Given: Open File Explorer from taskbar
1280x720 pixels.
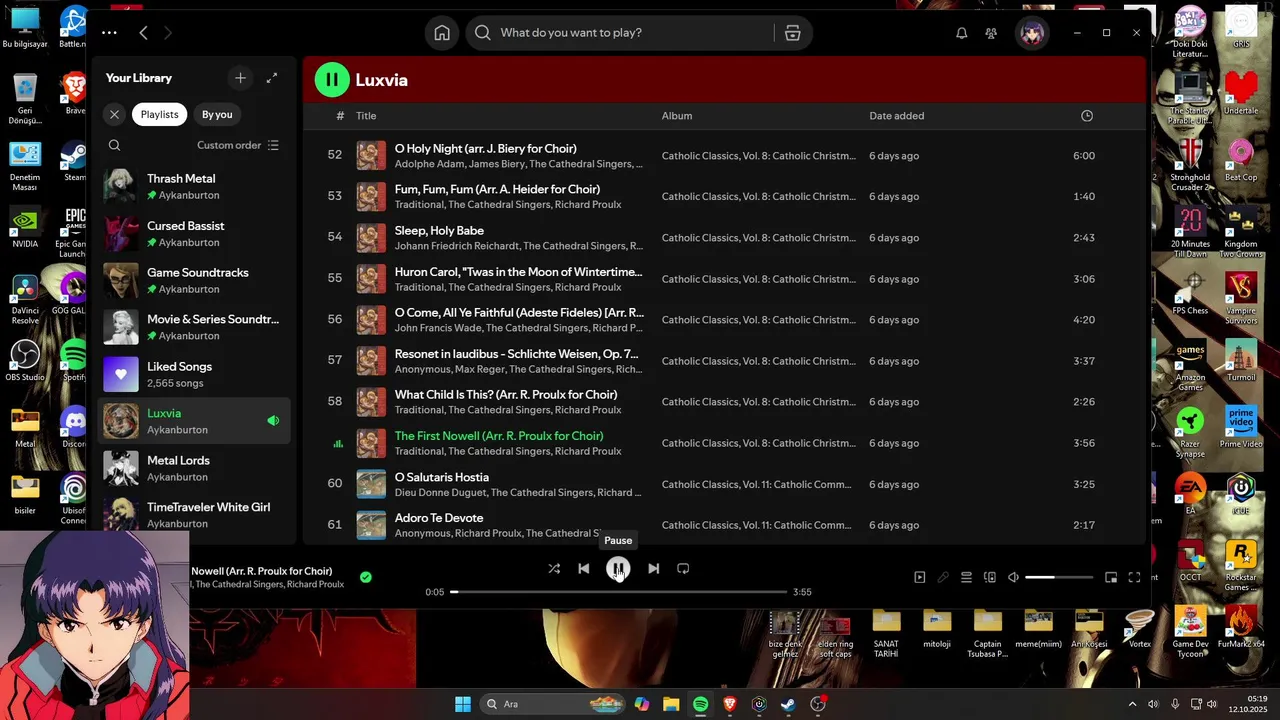Looking at the screenshot, I should click(x=670, y=704).
